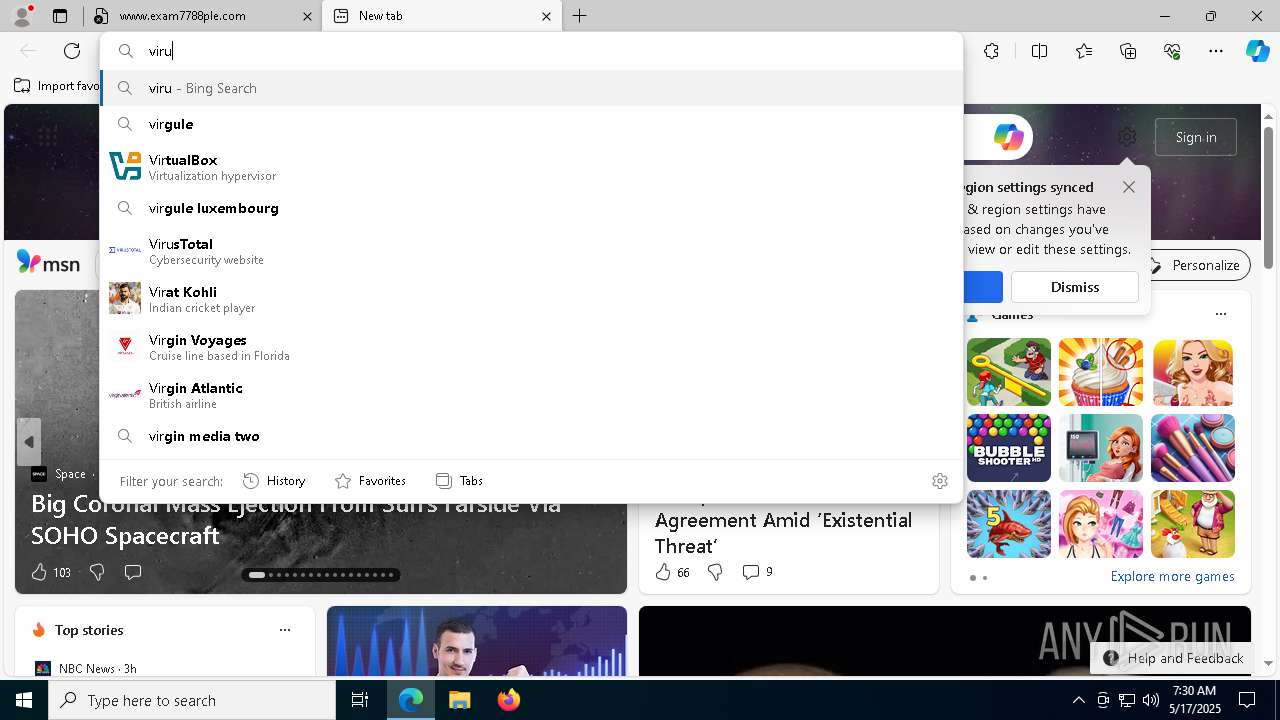Pick 'virgin media two' suggestion
The width and height of the screenshot is (1280, 720).
[x=531, y=436]
